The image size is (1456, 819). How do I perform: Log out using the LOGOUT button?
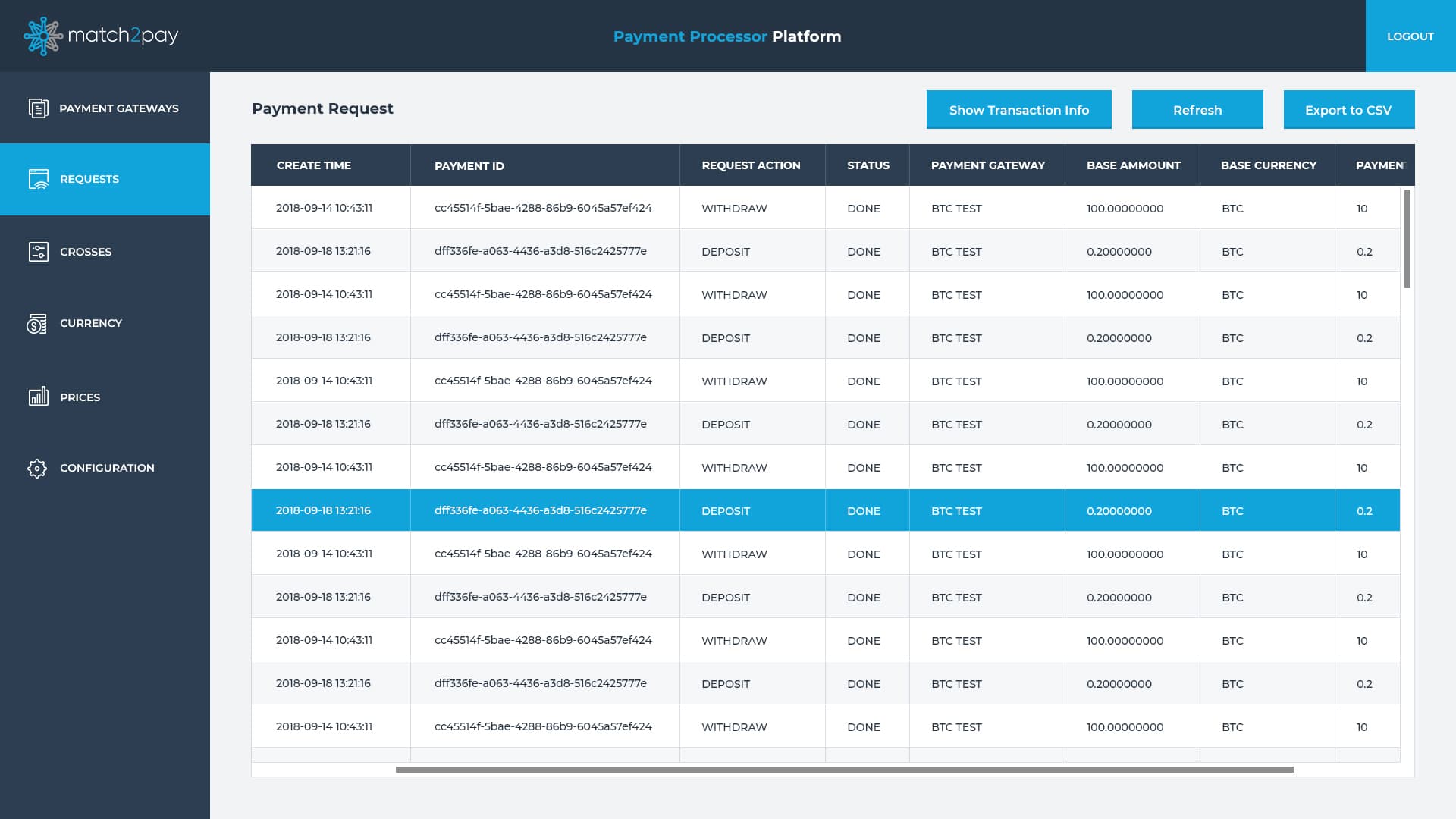pyautogui.click(x=1410, y=36)
